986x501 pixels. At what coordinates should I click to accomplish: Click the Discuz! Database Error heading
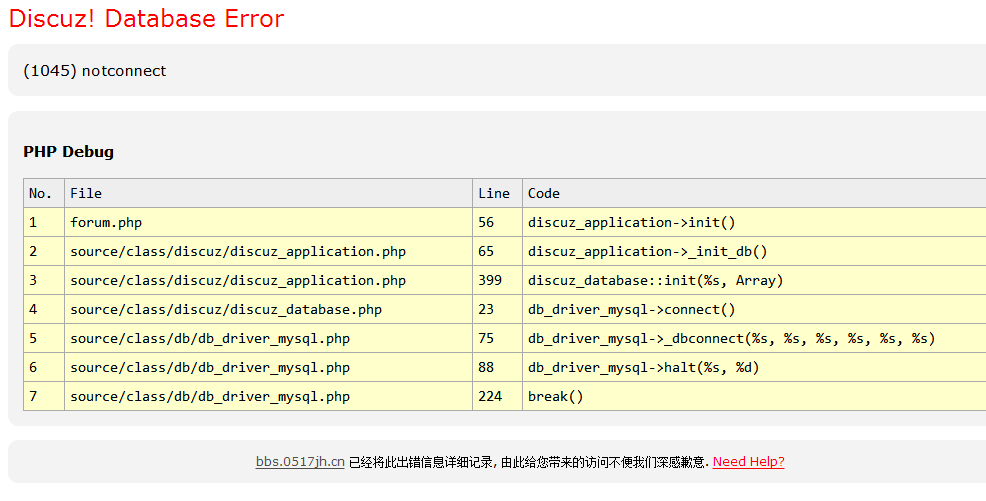click(x=147, y=18)
